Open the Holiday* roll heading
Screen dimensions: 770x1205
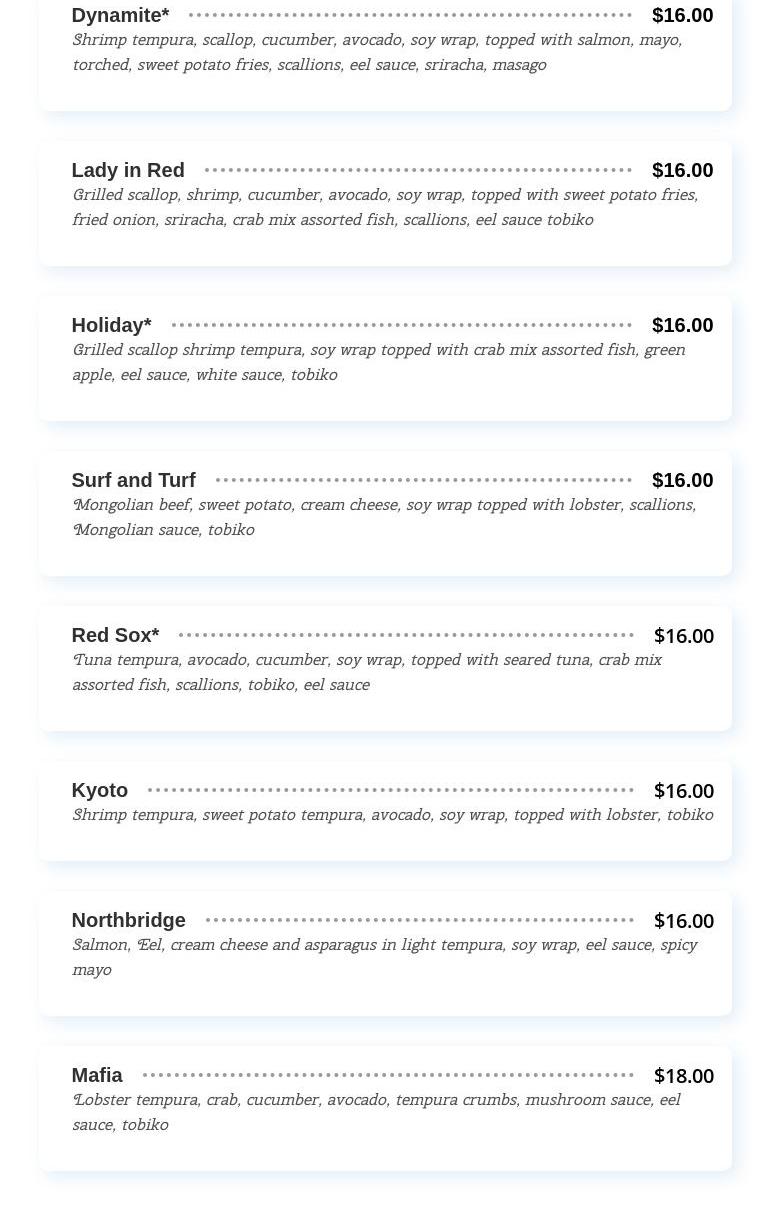pos(111,325)
